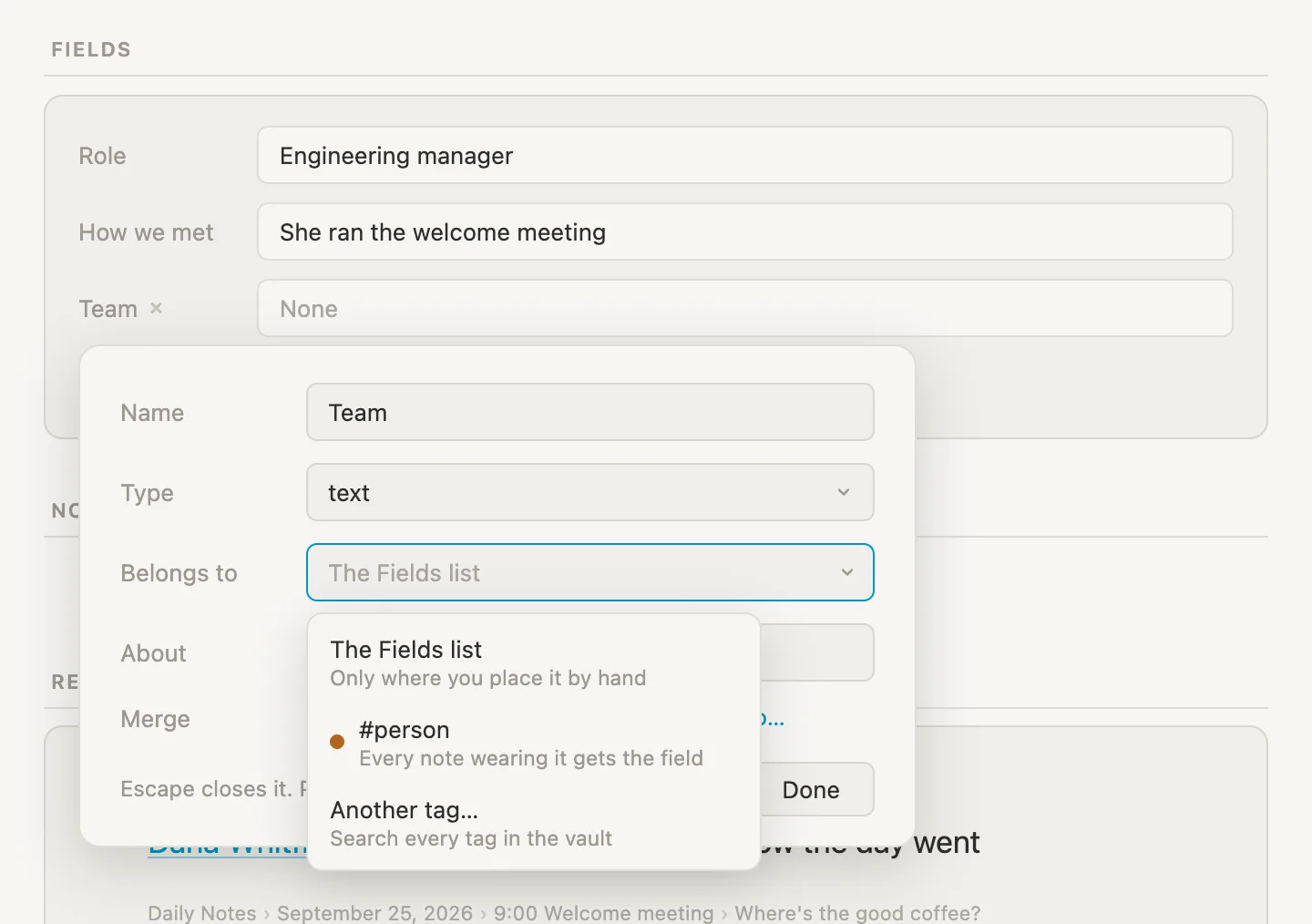Screen dimensions: 1312x924
Task: Click the Team field label
Action: 108,309
